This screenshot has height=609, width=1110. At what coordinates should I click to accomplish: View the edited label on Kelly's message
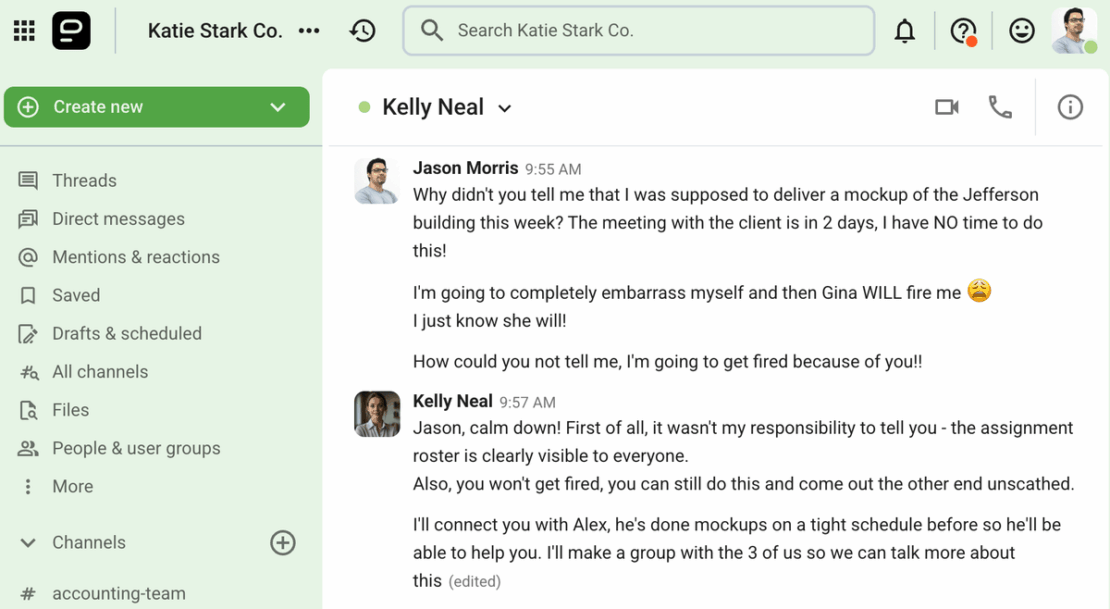point(474,581)
